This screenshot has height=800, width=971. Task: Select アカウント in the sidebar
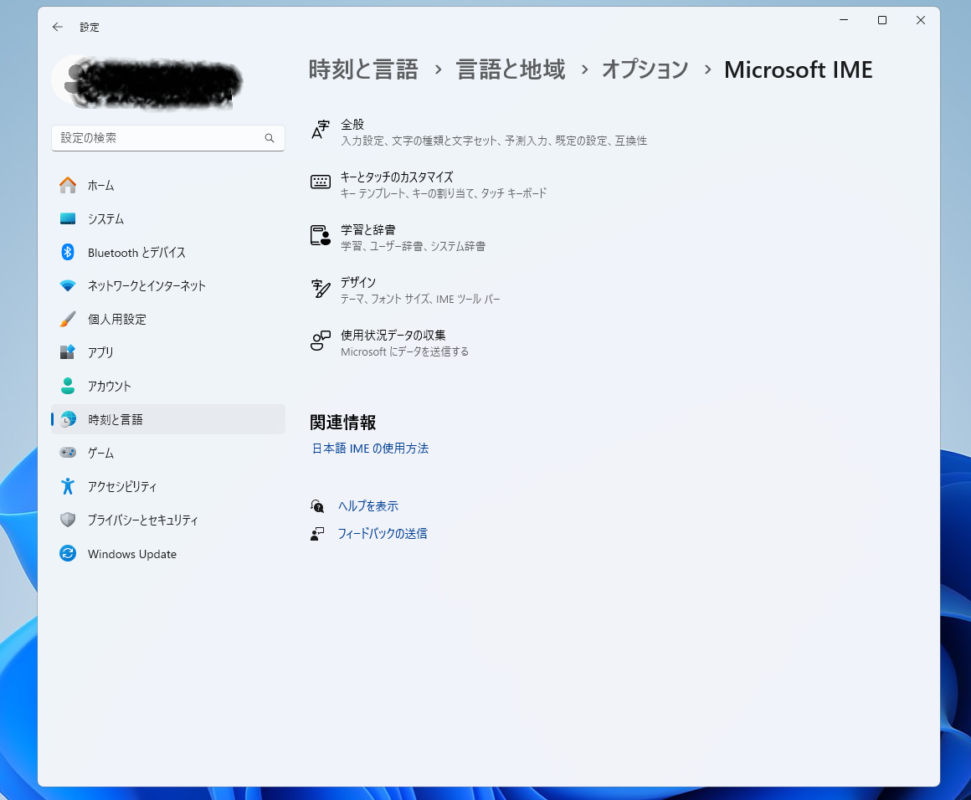168,386
